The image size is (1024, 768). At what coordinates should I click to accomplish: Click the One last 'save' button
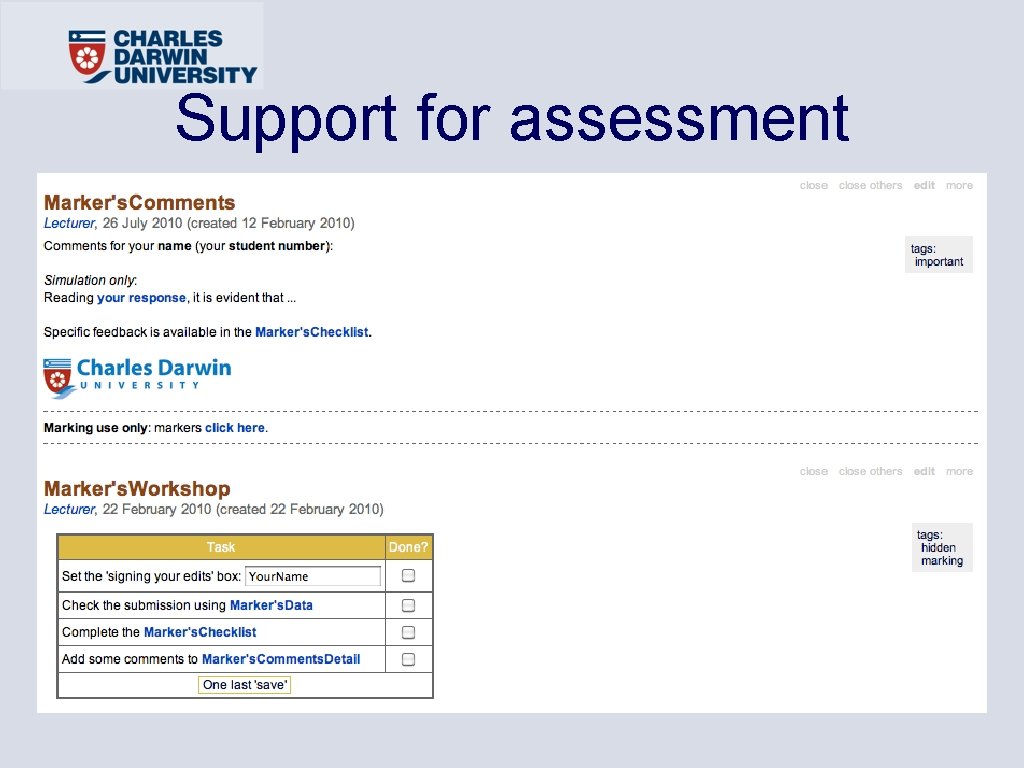click(x=245, y=685)
